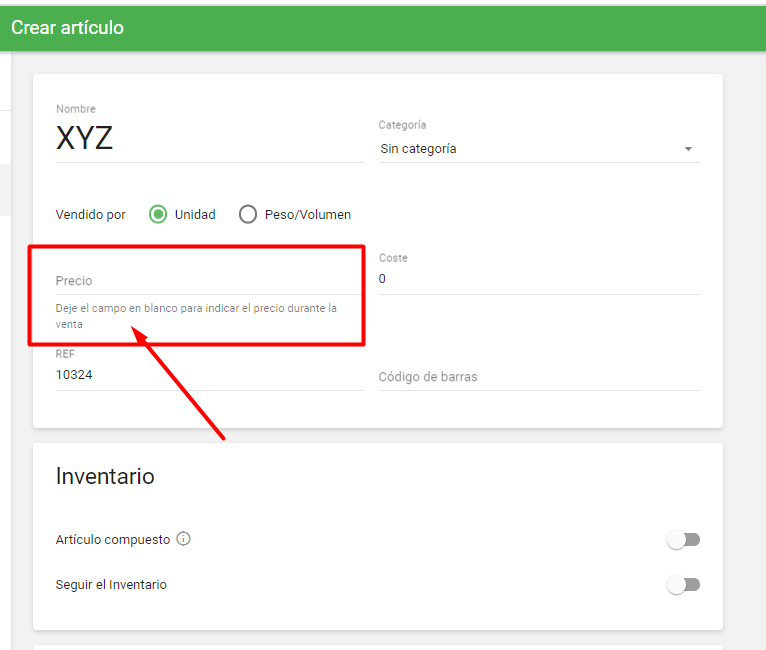Click the Seguir el Inventario label text
766x650 pixels.
coord(111,585)
